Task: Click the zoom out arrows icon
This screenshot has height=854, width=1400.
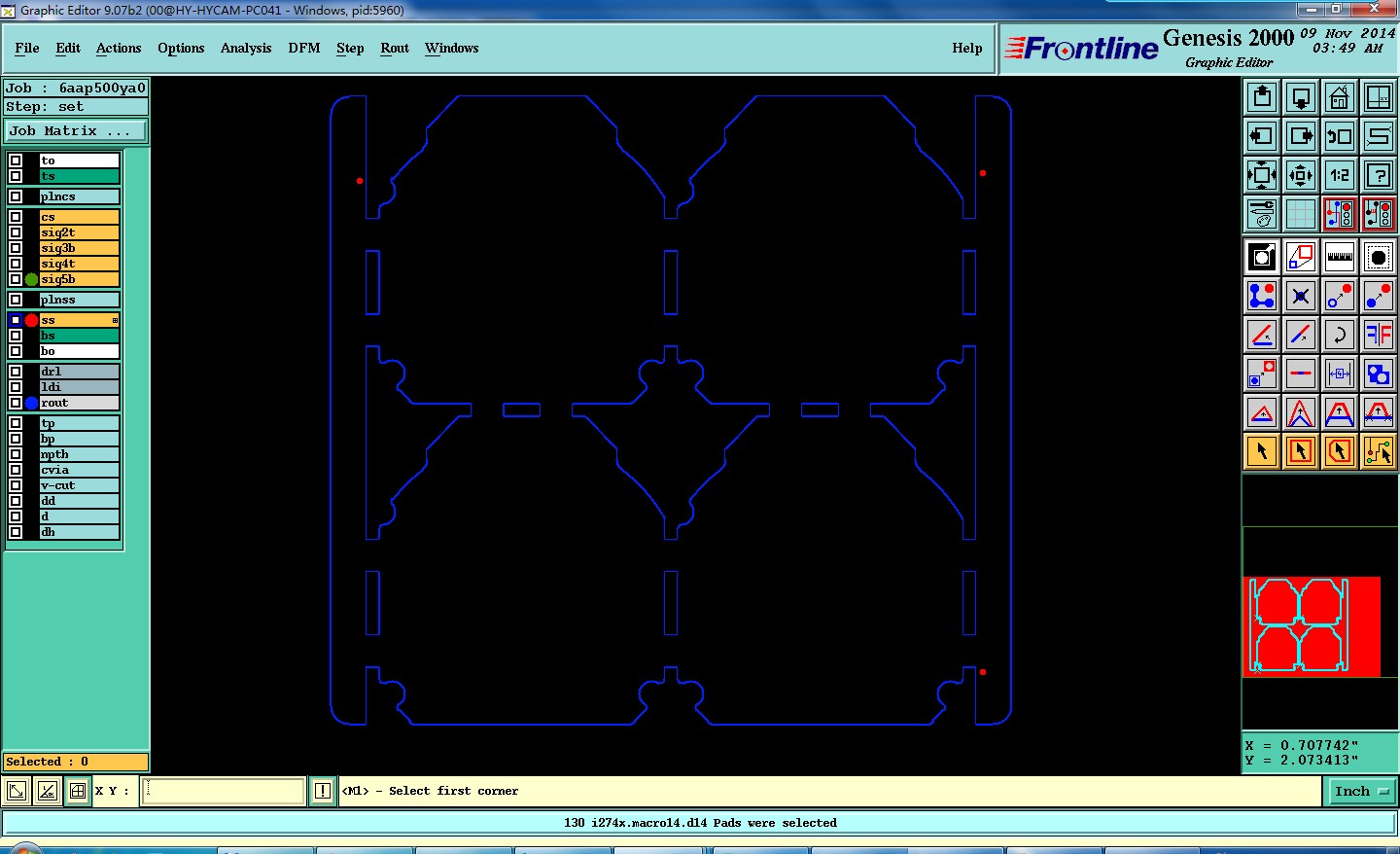Action: click(1301, 175)
